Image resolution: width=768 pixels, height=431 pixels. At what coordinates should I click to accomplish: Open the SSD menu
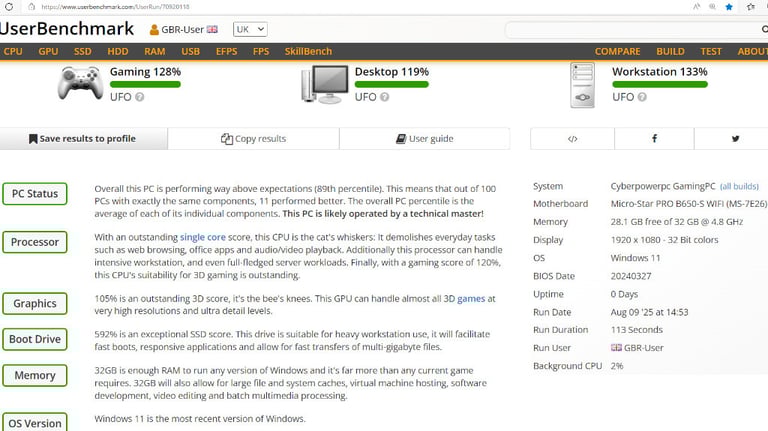click(x=82, y=51)
